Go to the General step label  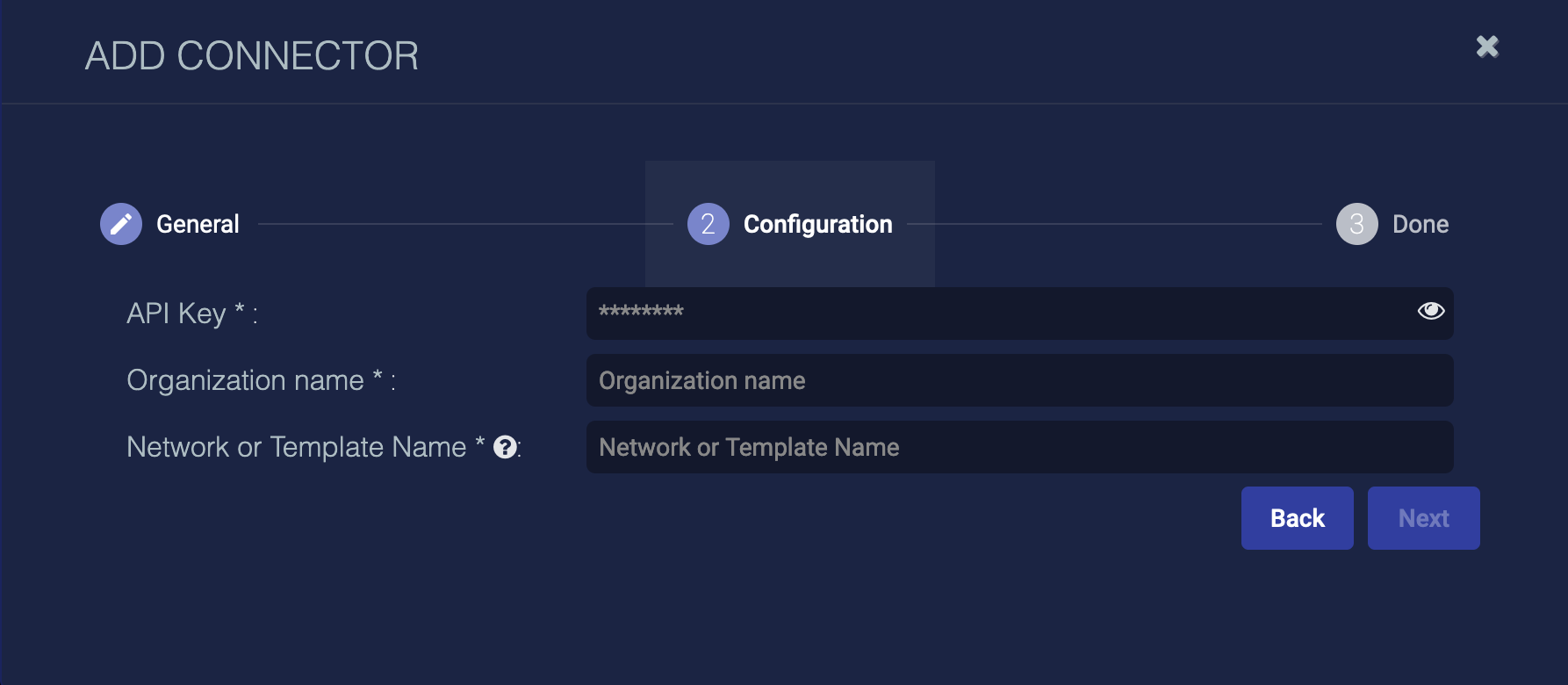point(198,224)
